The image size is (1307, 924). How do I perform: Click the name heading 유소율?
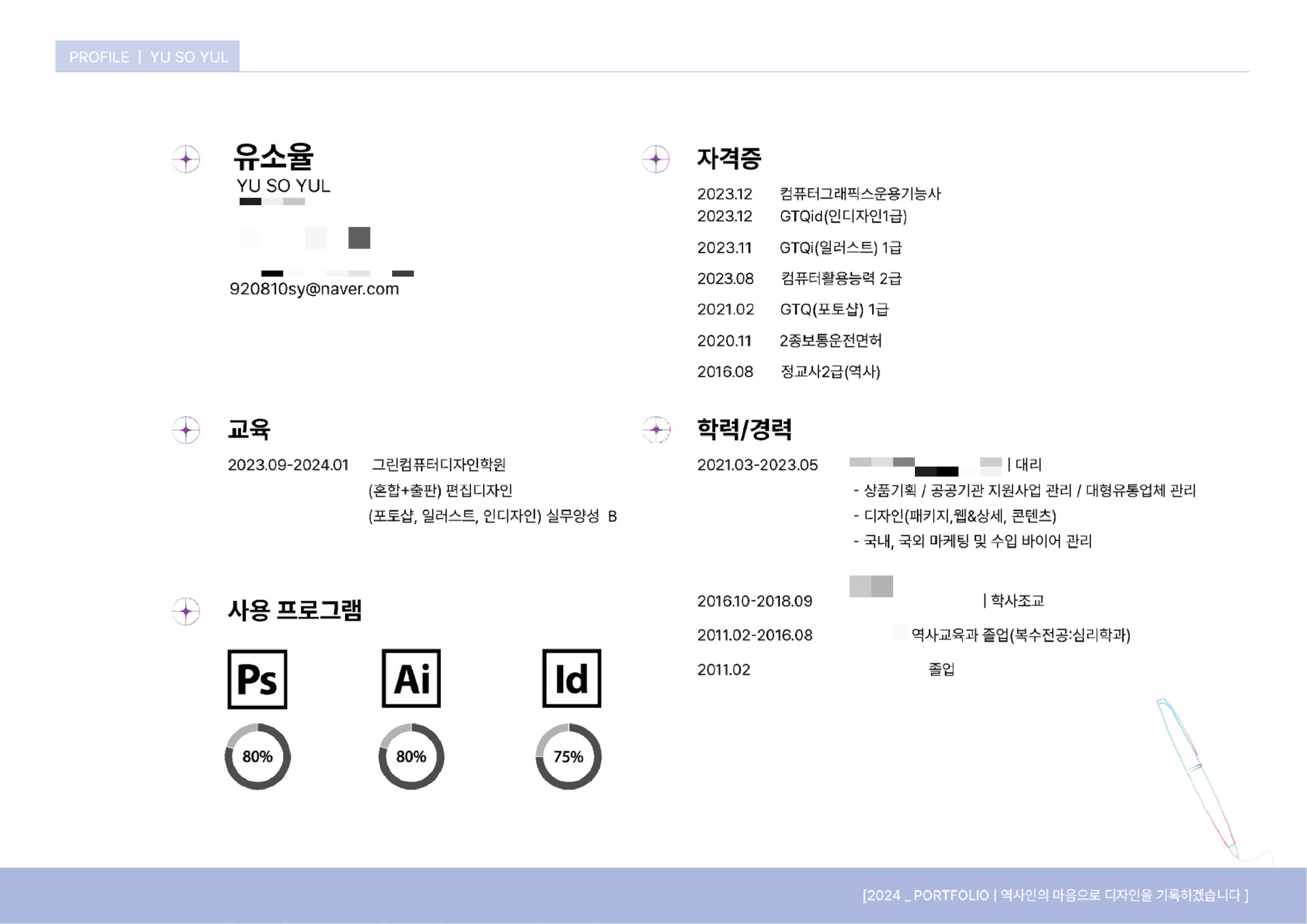[273, 156]
